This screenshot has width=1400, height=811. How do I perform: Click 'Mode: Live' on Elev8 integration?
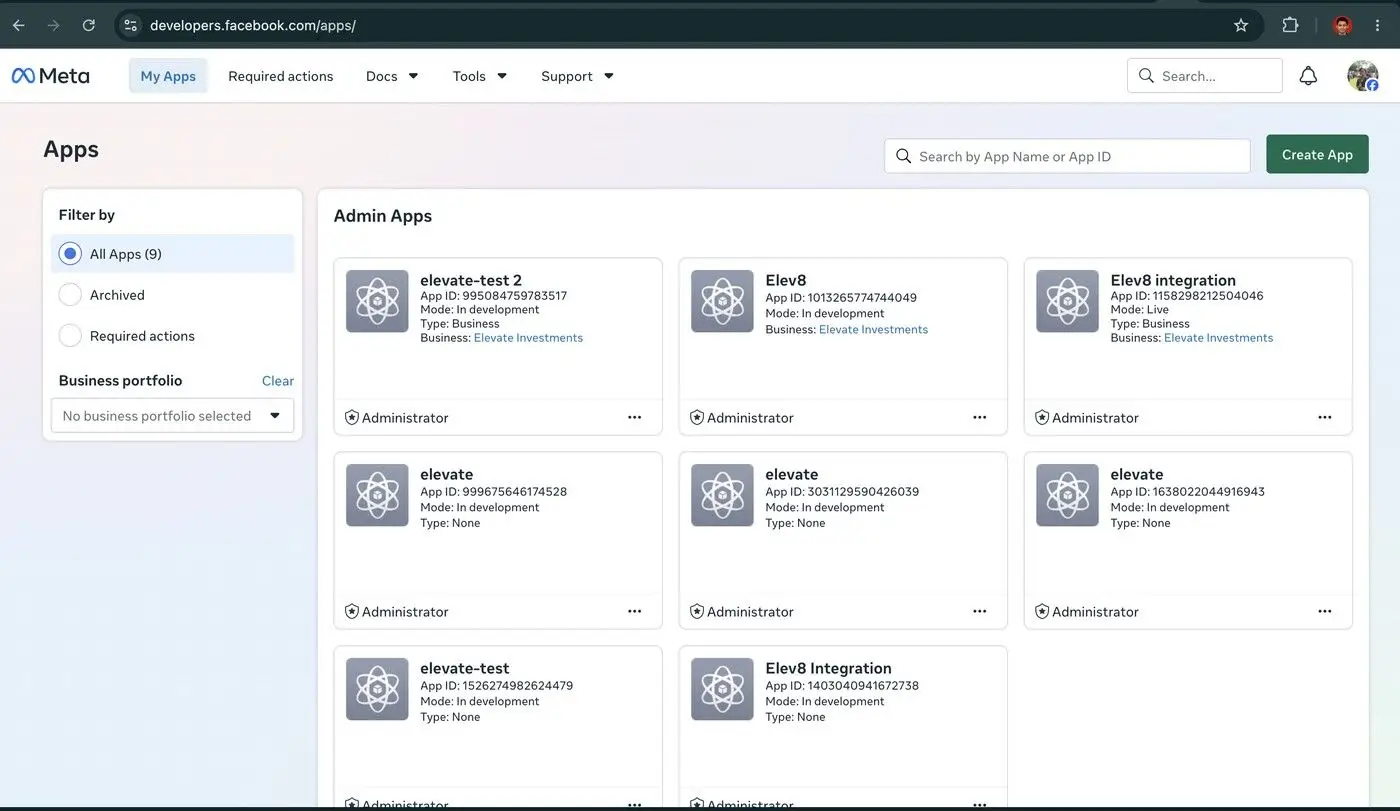click(x=1139, y=310)
